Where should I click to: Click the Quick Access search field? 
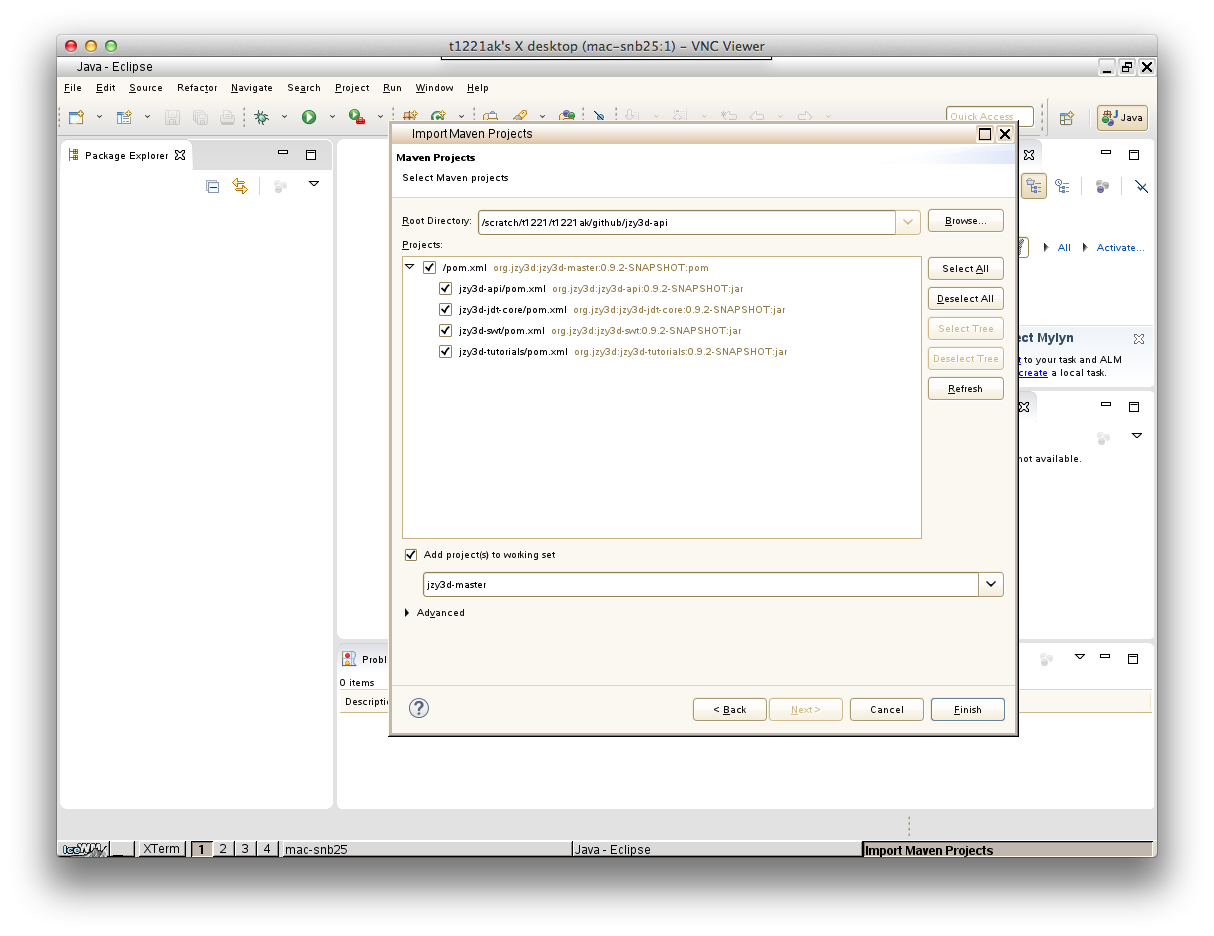pos(989,117)
